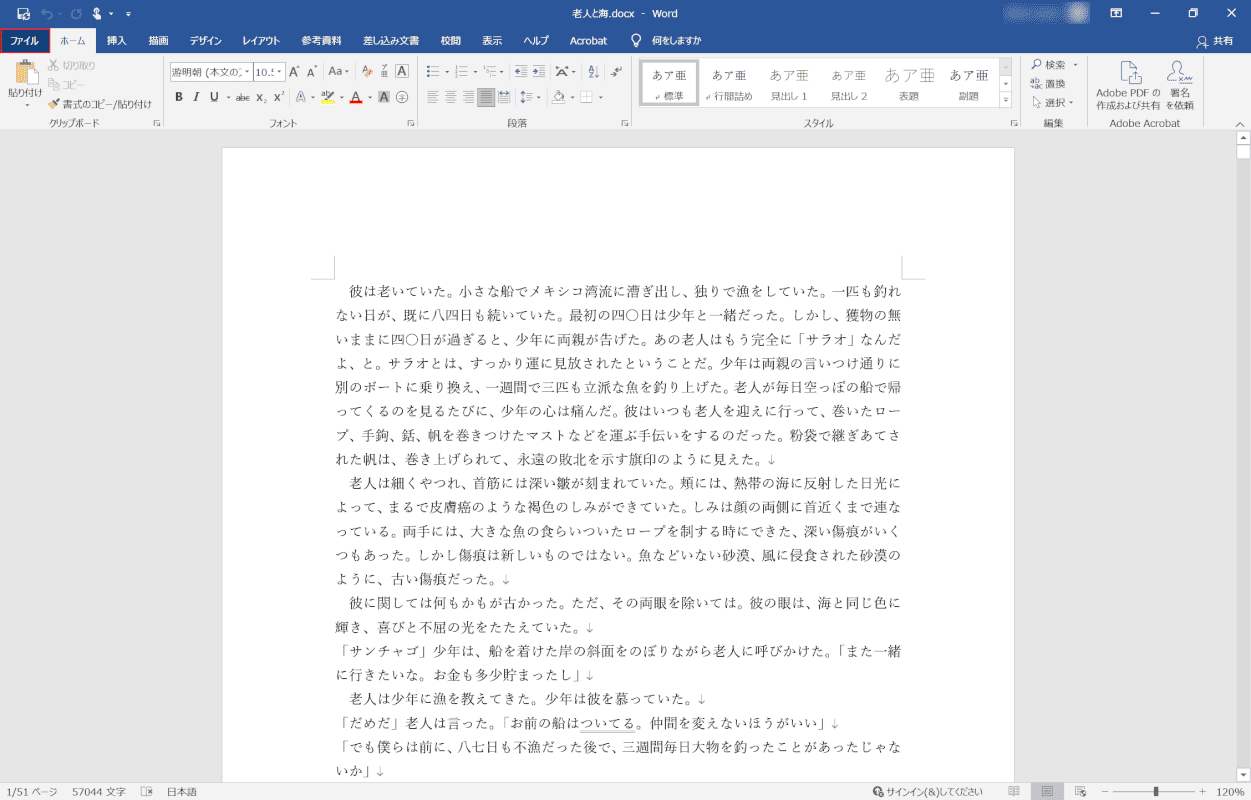Click the zoom slider handle
The width and height of the screenshot is (1251, 800).
[1155, 791]
